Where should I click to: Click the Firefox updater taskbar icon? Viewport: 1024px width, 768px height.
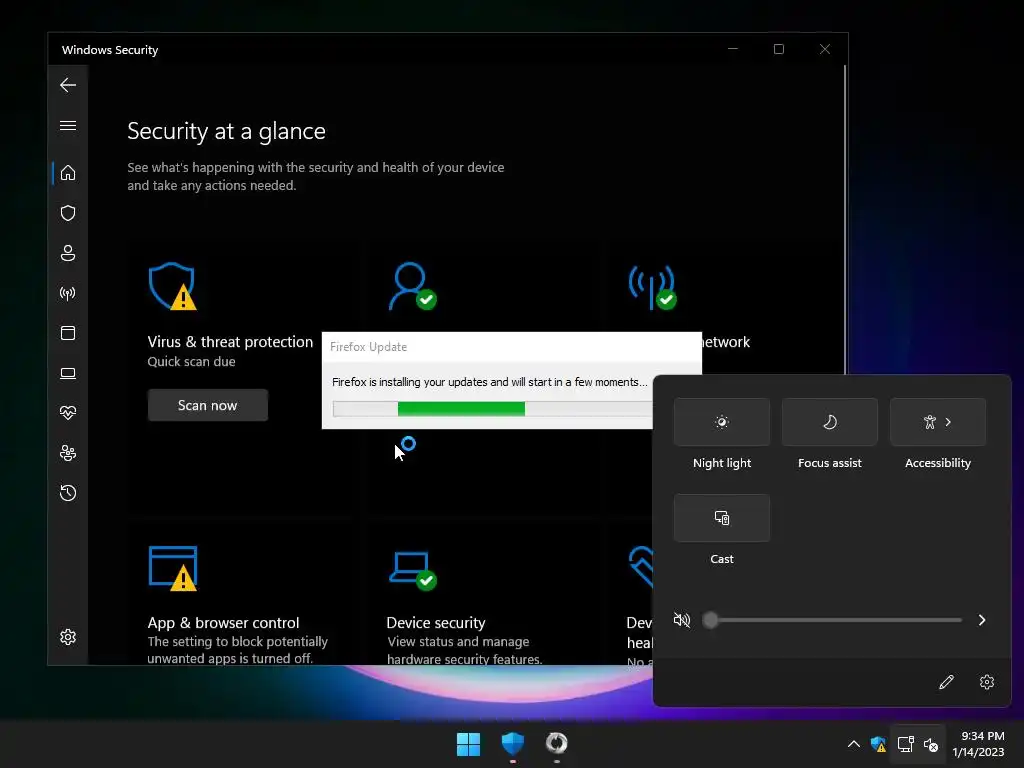pyautogui.click(x=556, y=743)
